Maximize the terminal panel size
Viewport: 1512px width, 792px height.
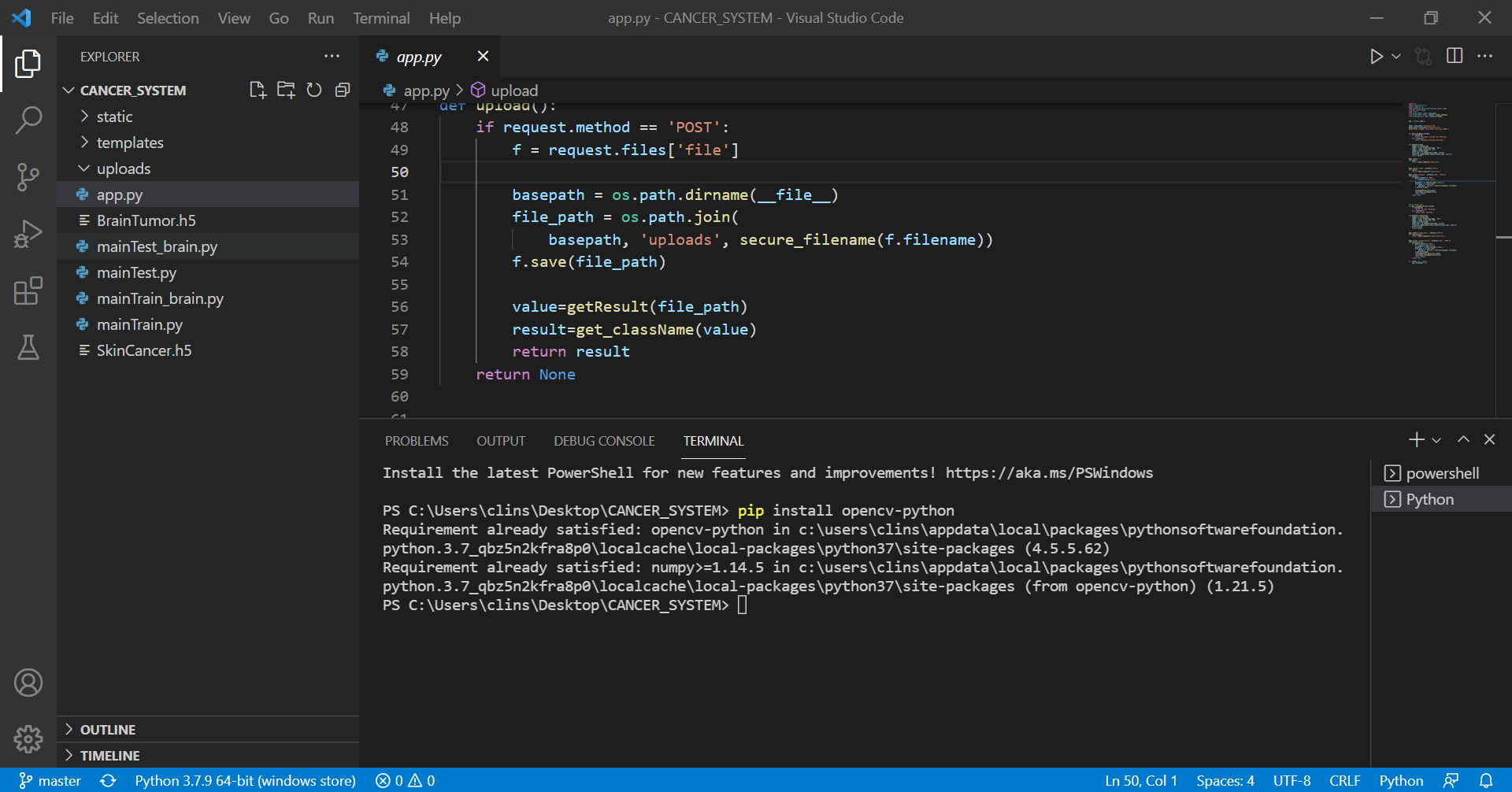click(x=1463, y=439)
